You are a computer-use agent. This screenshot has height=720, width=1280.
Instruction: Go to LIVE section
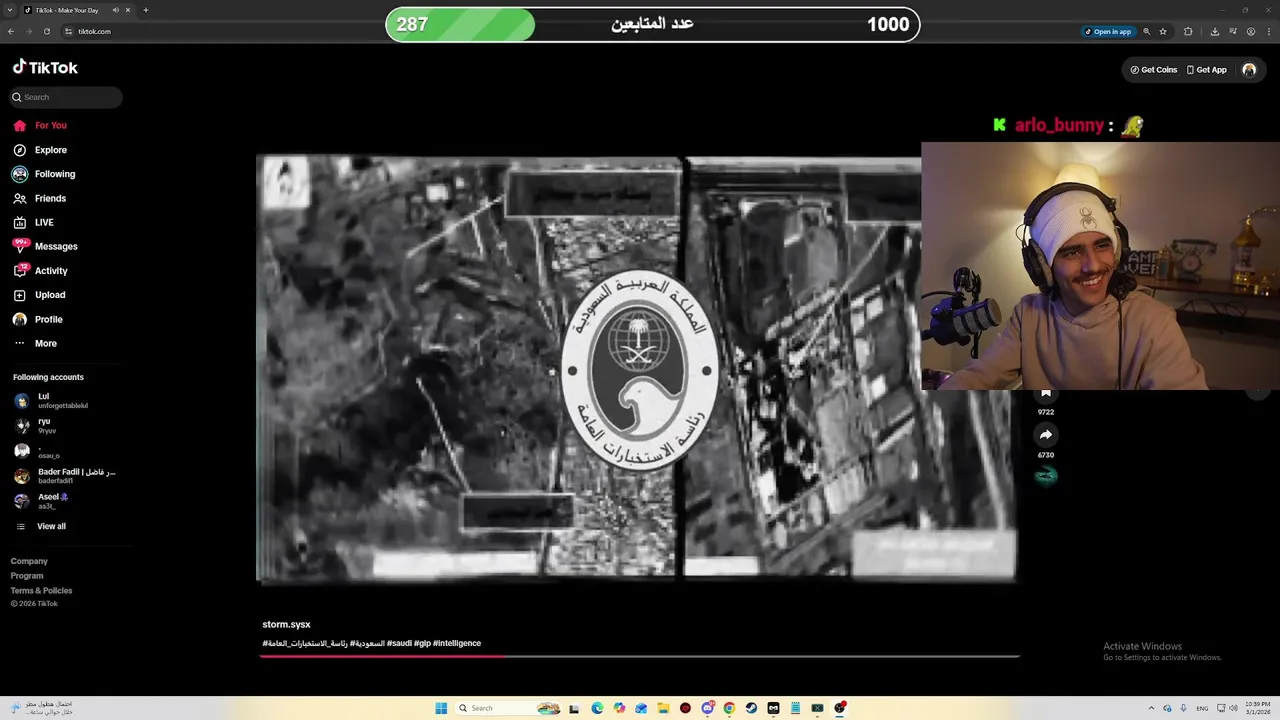pyautogui.click(x=33, y=222)
